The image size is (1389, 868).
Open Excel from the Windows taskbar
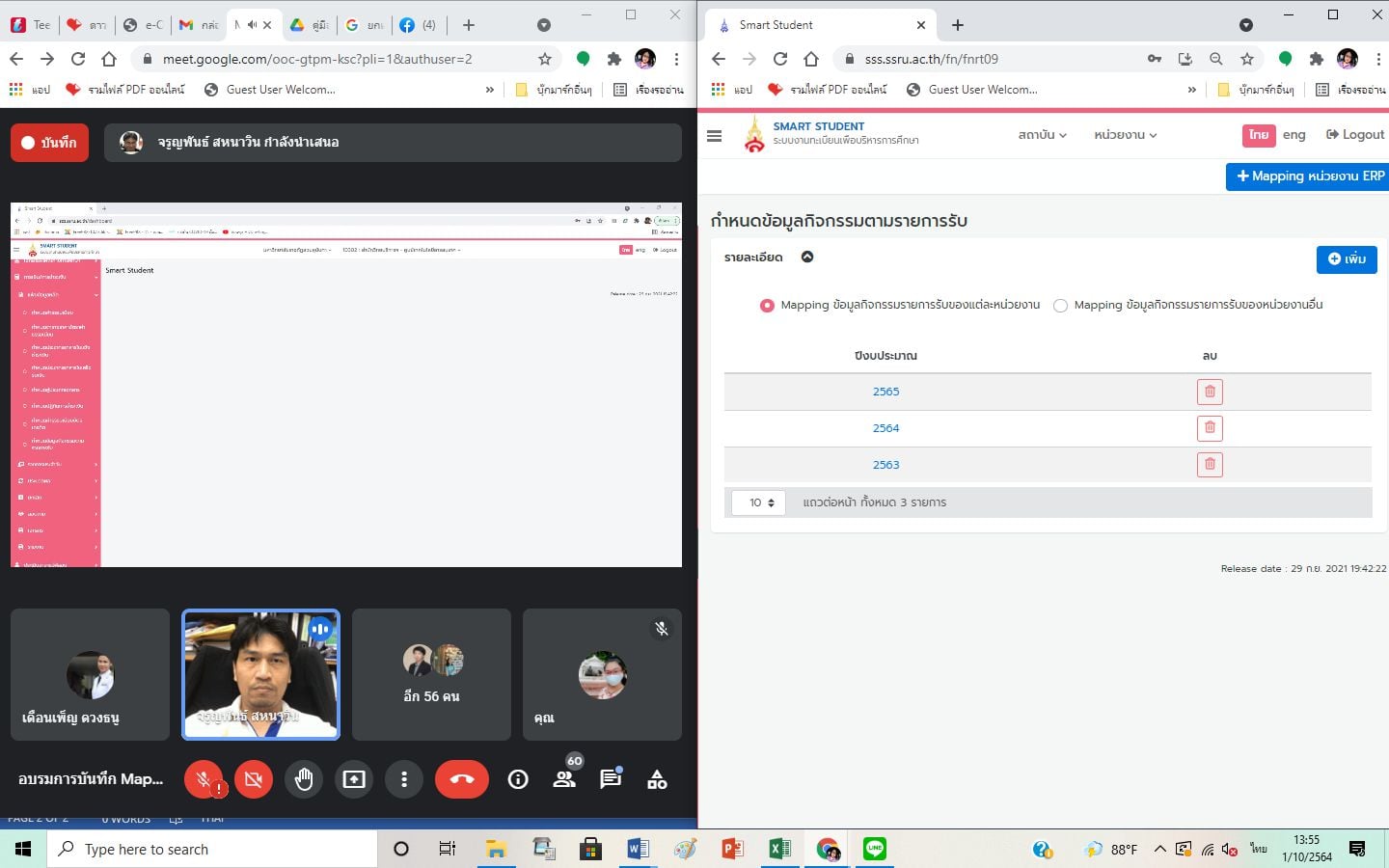coord(779,849)
